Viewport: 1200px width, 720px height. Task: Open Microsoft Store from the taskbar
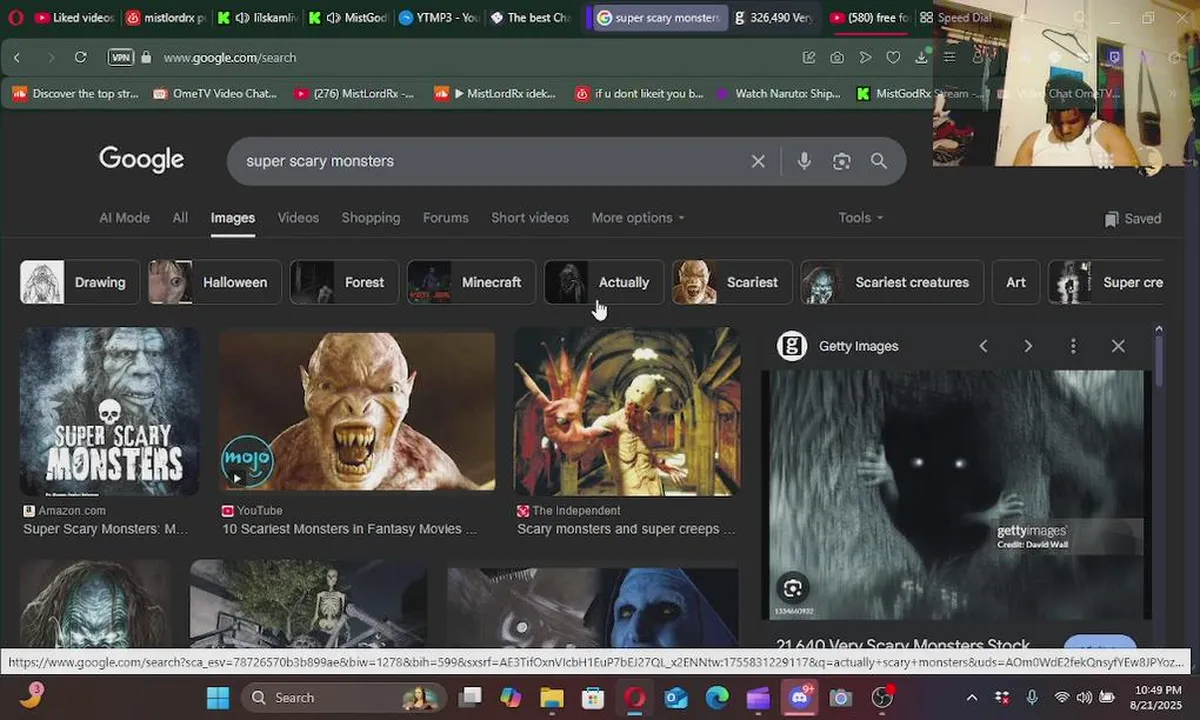(593, 697)
